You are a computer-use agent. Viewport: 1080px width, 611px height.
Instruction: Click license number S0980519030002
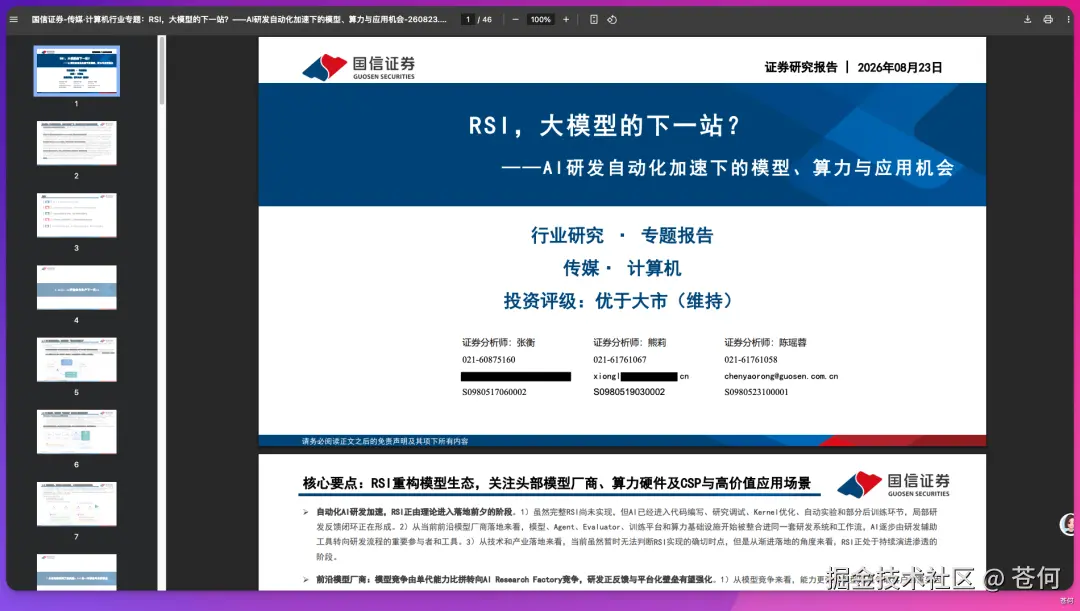coord(629,392)
